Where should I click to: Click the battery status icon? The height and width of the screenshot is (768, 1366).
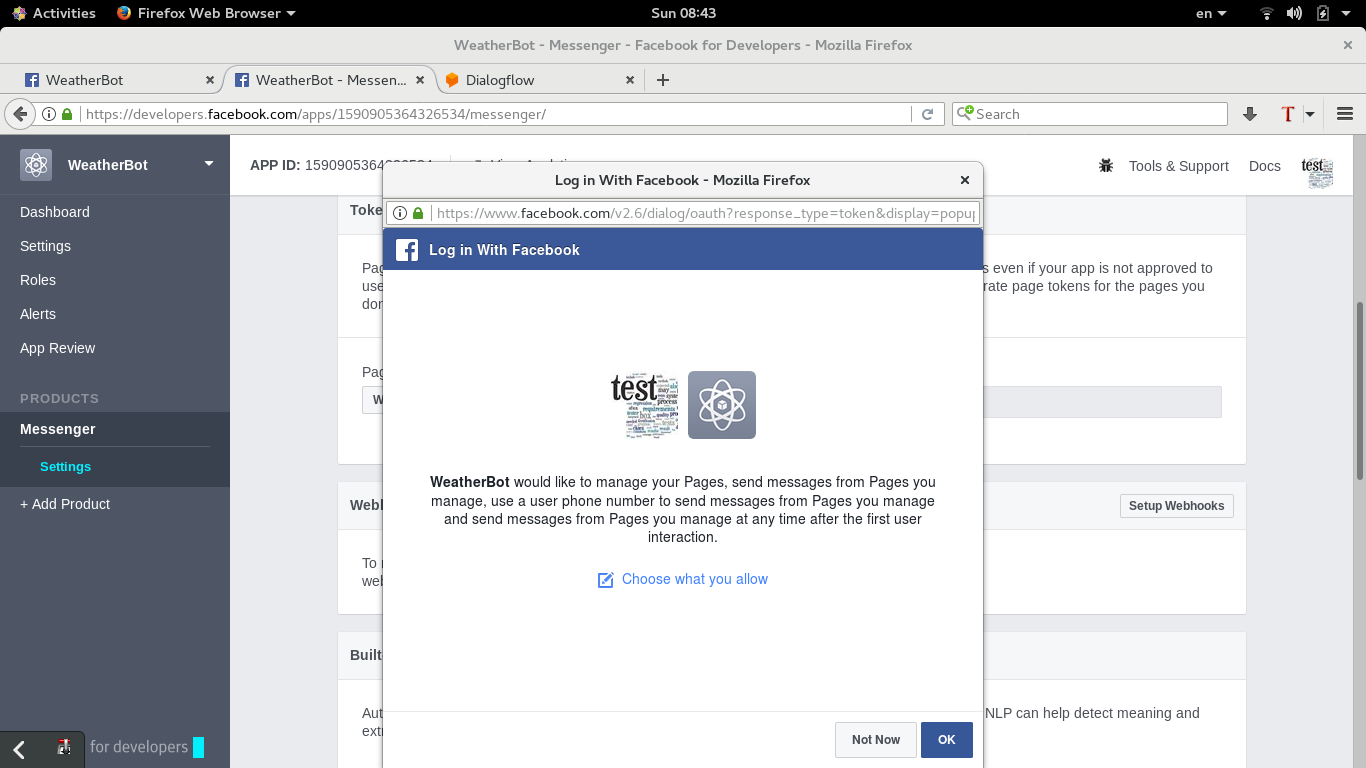tap(1322, 13)
